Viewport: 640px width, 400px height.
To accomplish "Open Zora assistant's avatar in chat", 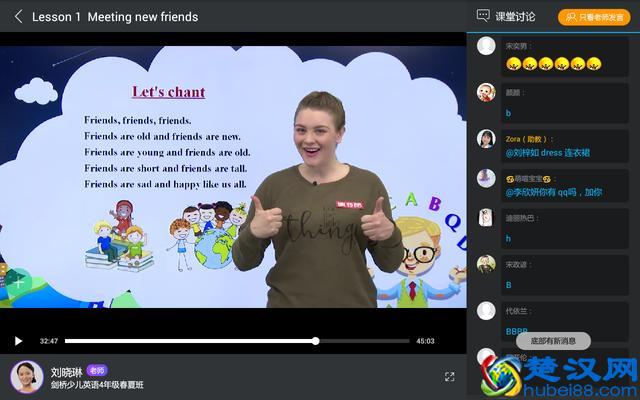I will coord(486,139).
